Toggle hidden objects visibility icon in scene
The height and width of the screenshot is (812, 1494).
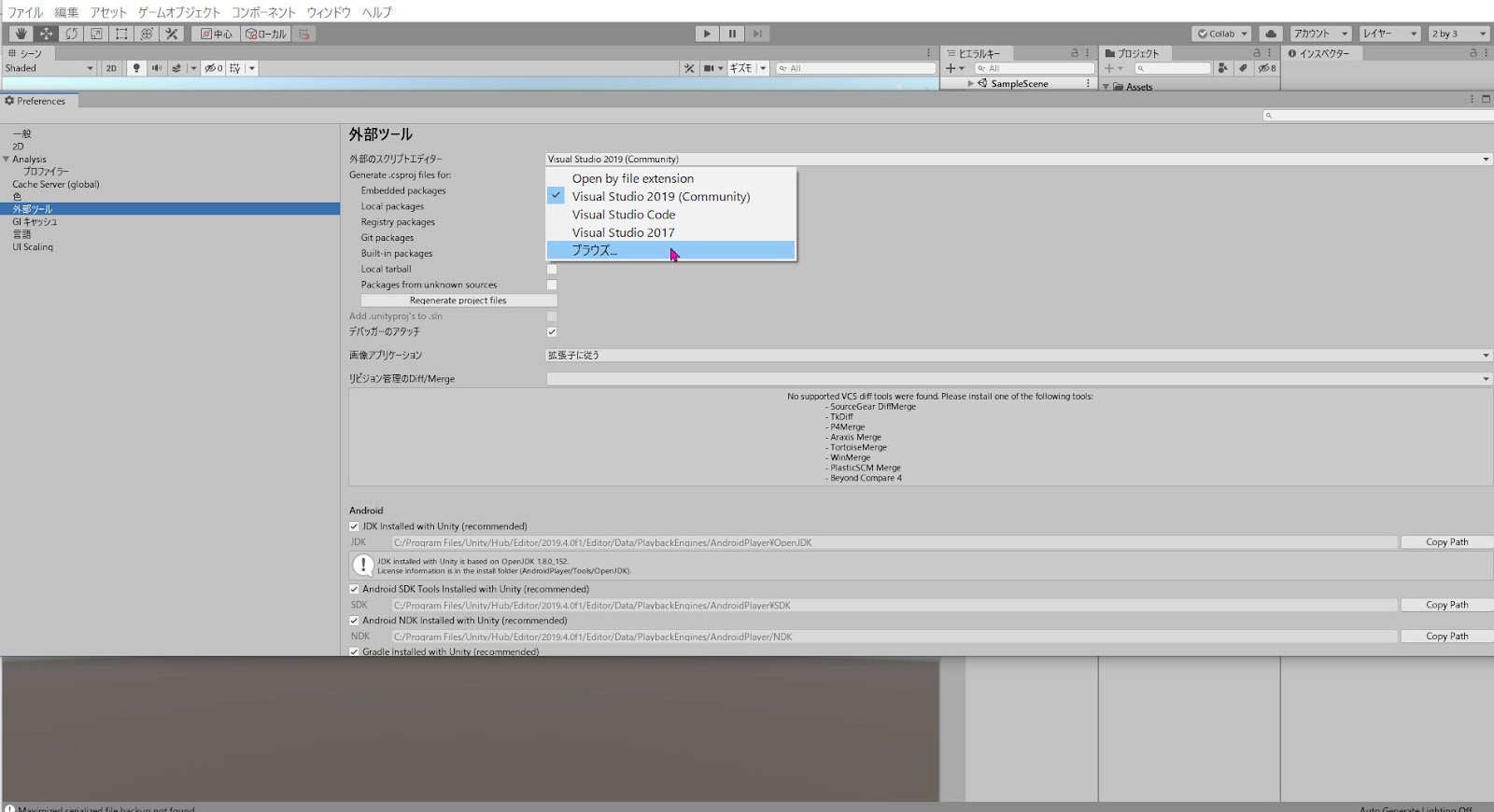(213, 68)
